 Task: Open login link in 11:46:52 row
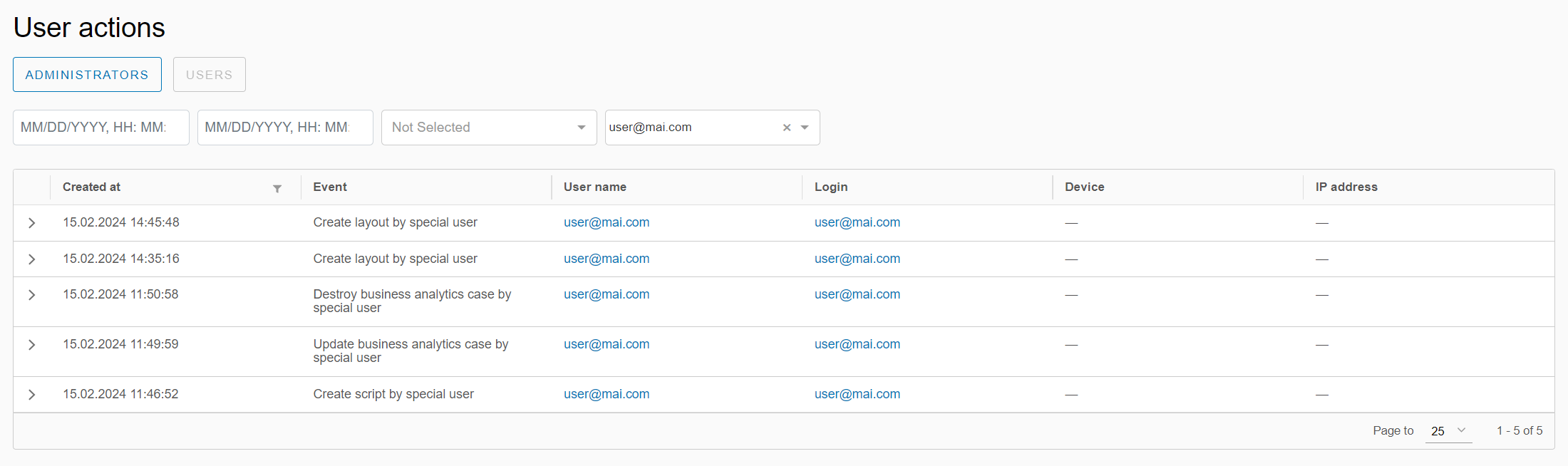click(857, 394)
